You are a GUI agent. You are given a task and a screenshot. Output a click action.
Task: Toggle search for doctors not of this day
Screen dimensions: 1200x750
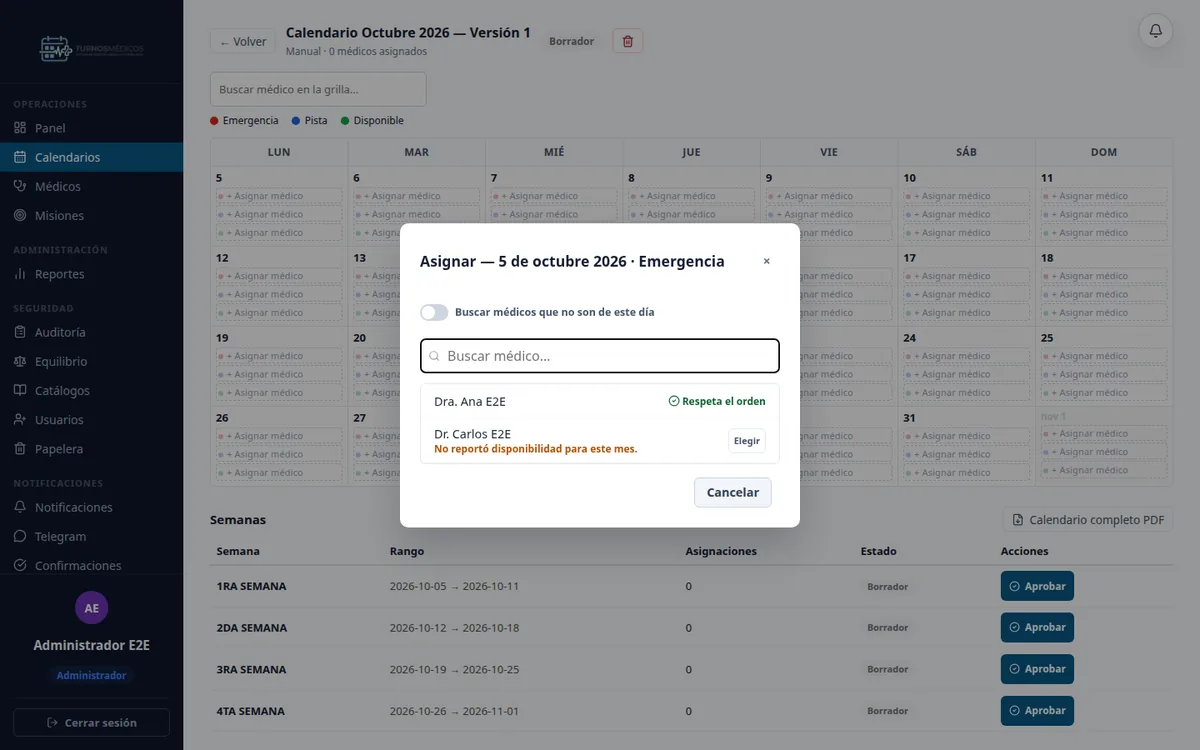point(434,312)
